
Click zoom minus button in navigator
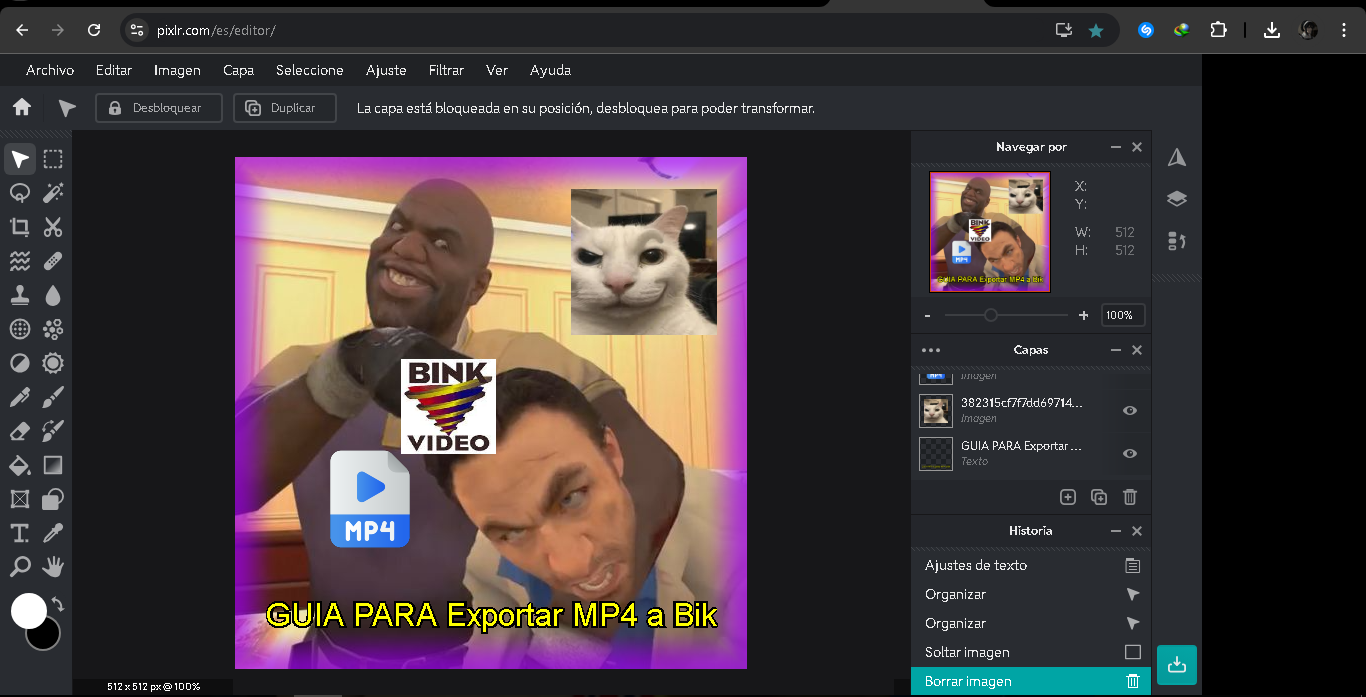coord(928,315)
